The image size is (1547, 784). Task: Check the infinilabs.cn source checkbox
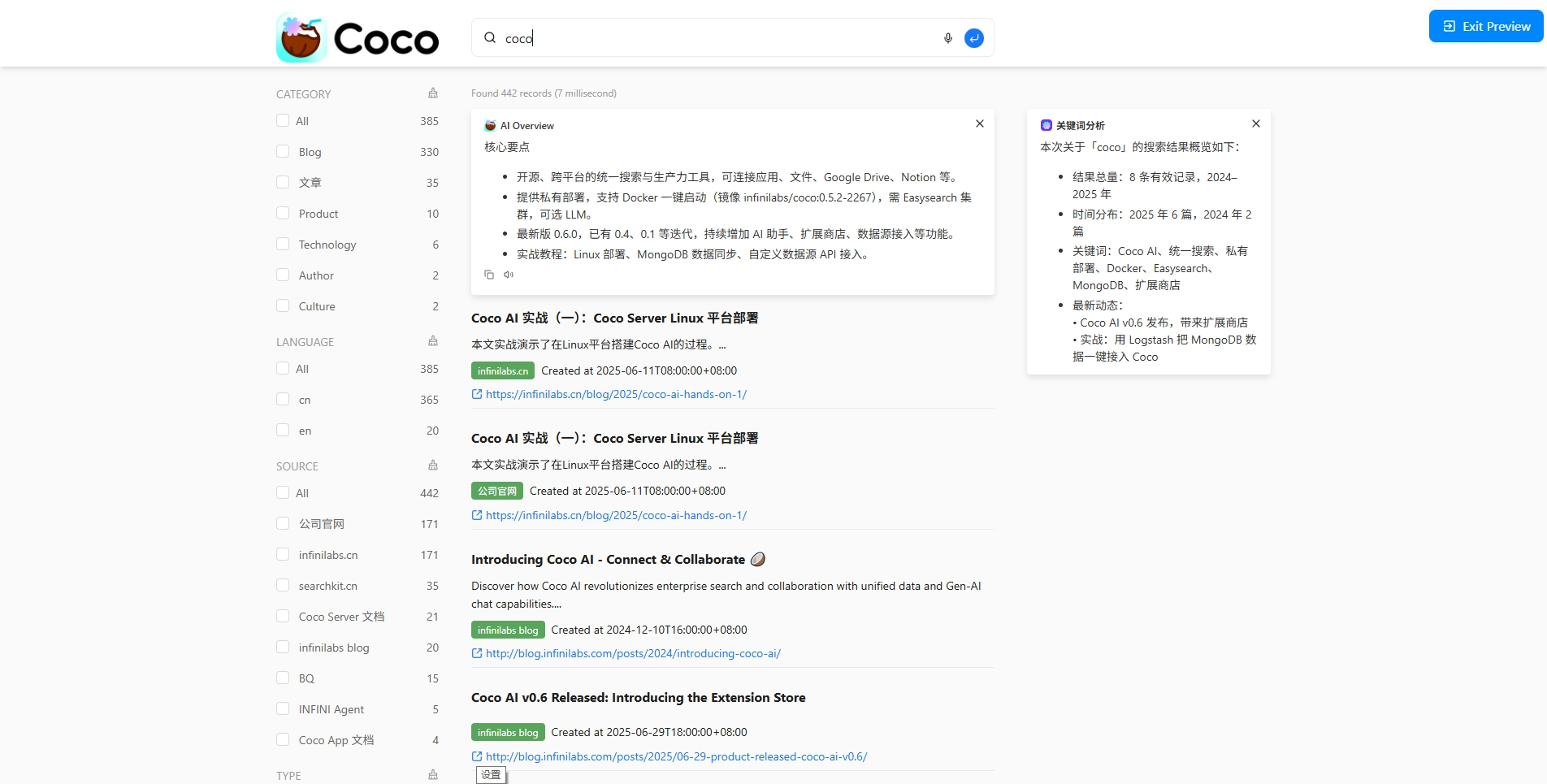pos(283,554)
